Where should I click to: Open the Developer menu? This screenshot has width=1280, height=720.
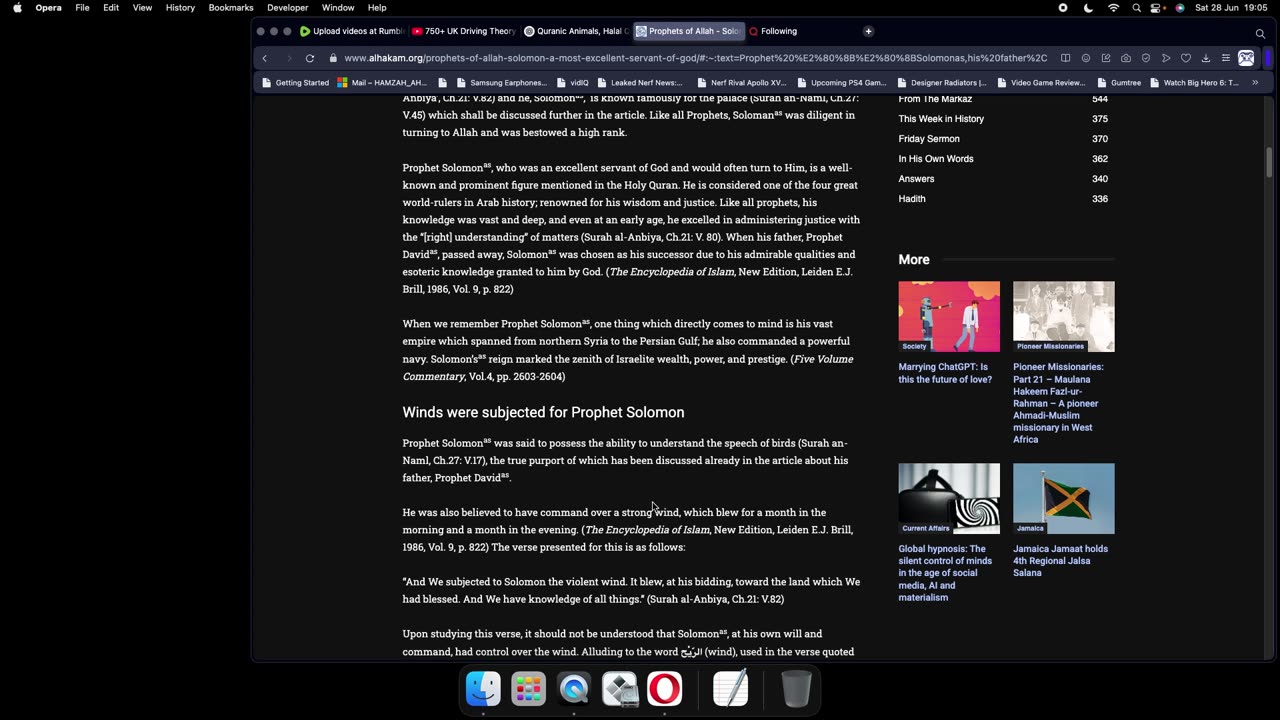[287, 7]
